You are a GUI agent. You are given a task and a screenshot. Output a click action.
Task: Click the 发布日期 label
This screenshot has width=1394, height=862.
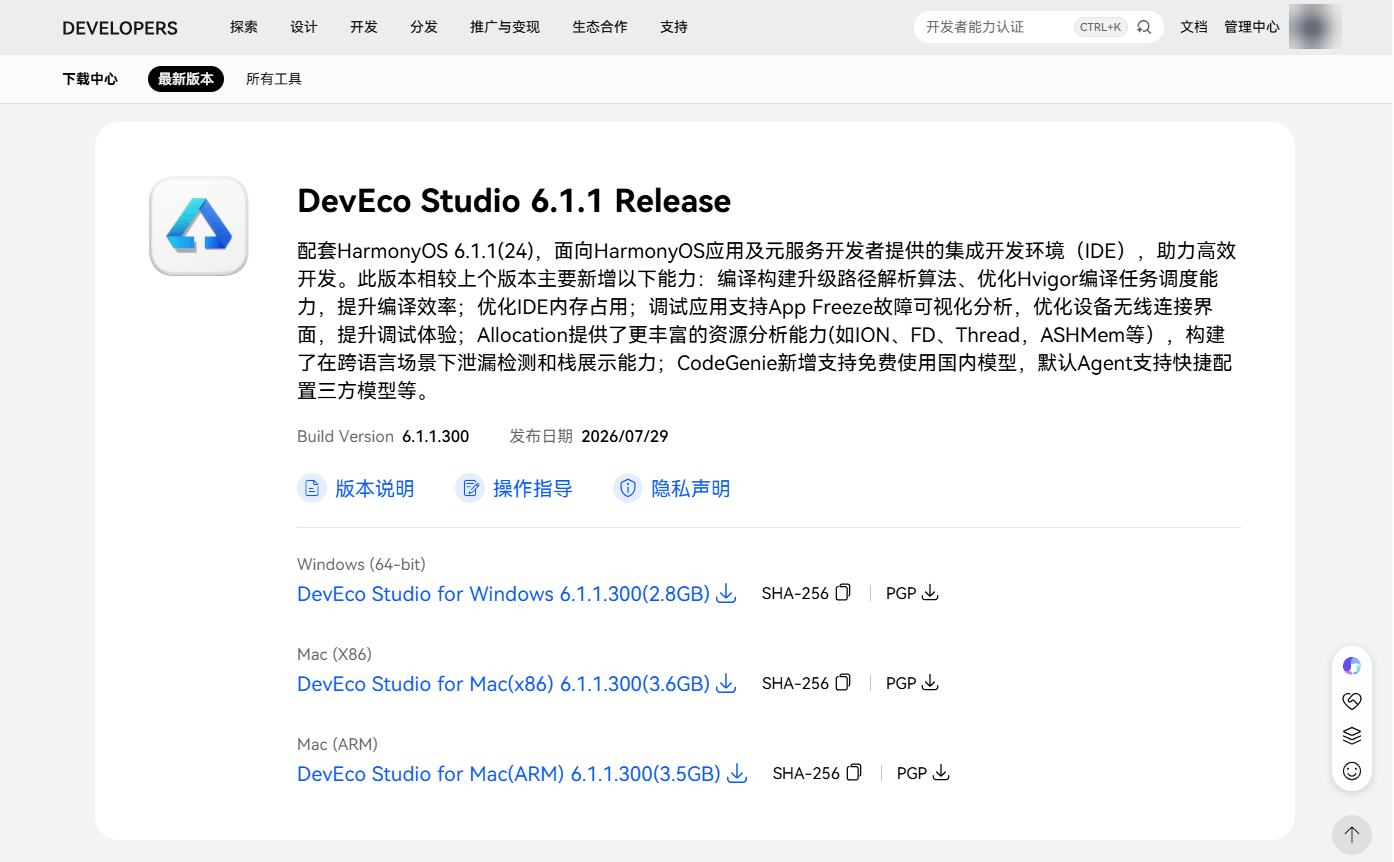pyautogui.click(x=541, y=436)
